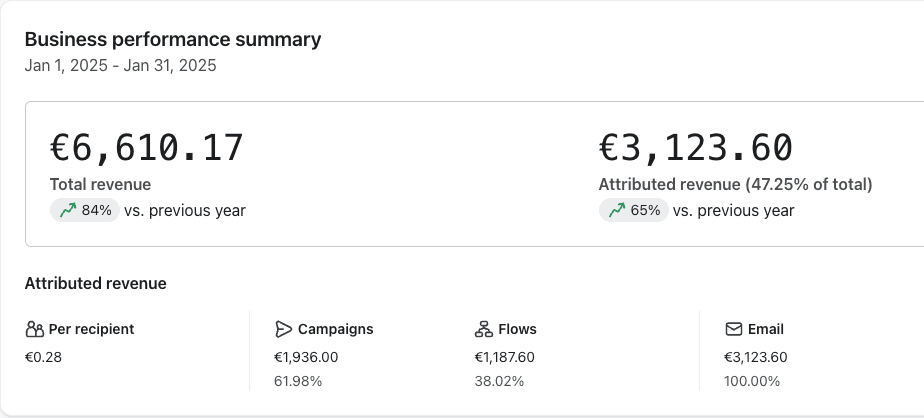Click Attributed revenue (47.25% of total) label
924x418 pixels.
click(x=735, y=185)
